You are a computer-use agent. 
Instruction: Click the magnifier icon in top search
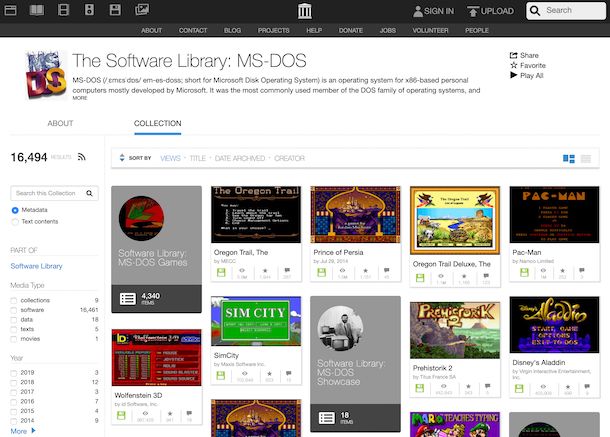tap(535, 11)
